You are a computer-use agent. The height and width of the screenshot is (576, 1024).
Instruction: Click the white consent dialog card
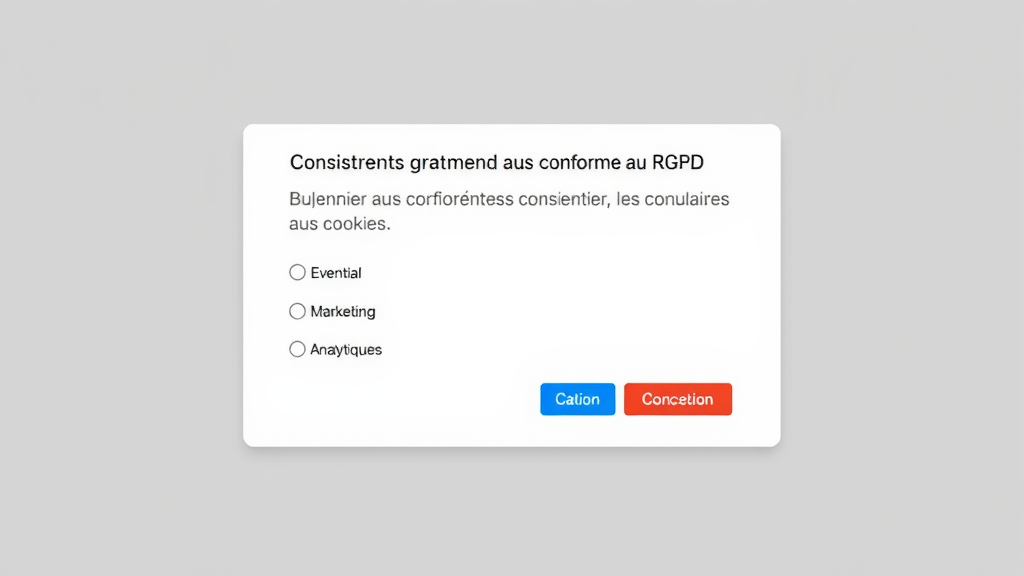[512, 285]
